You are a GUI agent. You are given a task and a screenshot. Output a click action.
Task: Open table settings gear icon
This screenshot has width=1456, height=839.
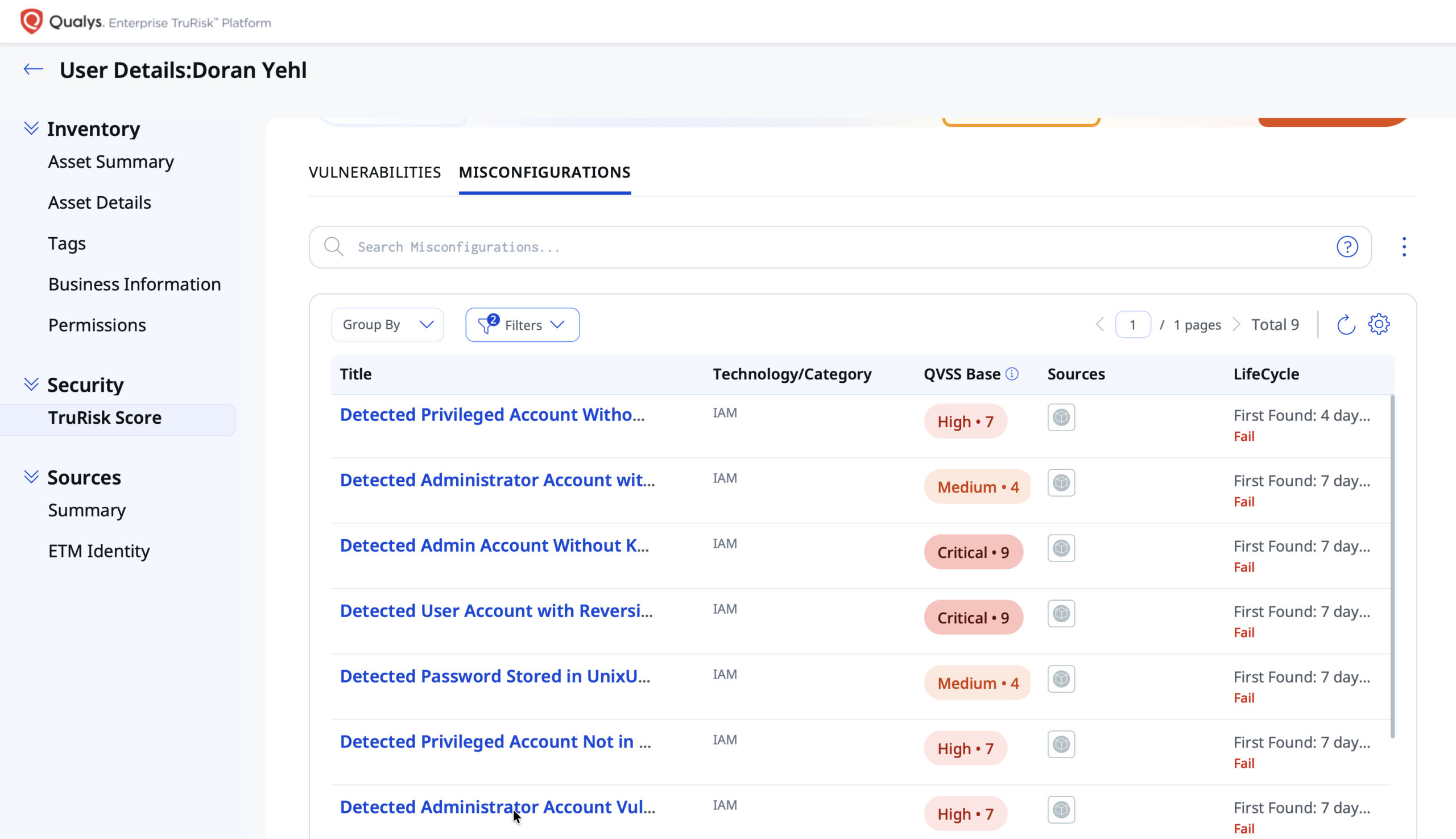[1379, 324]
